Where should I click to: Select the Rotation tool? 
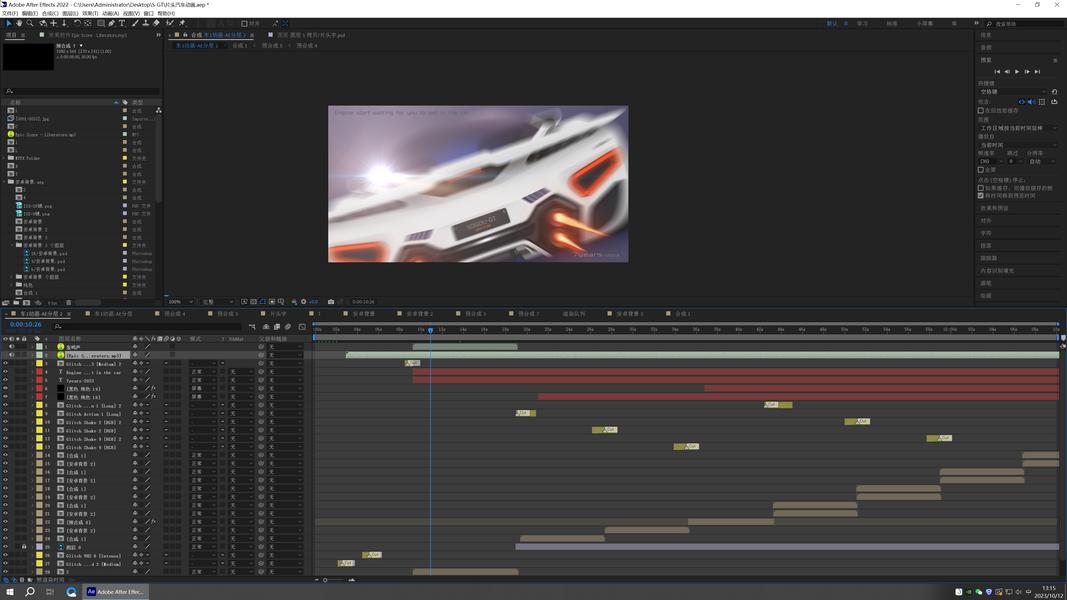77,23
